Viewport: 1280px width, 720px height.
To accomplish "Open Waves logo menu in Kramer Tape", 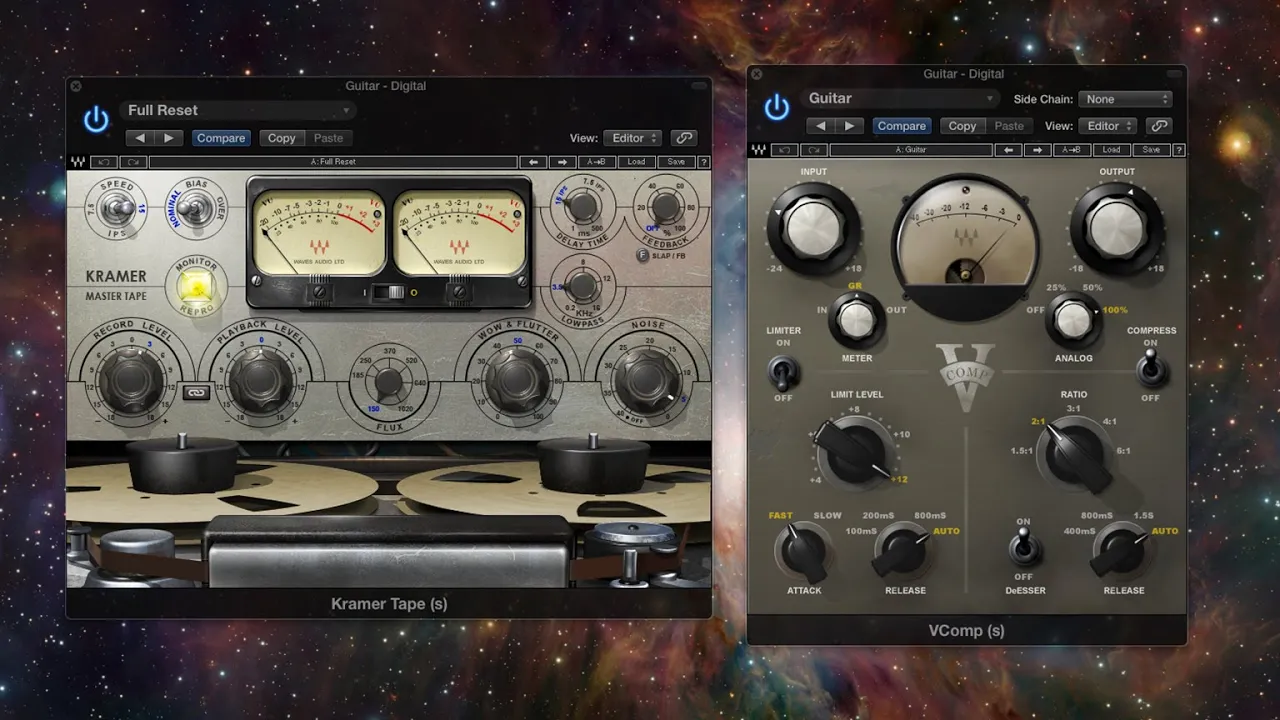I will coord(78,162).
